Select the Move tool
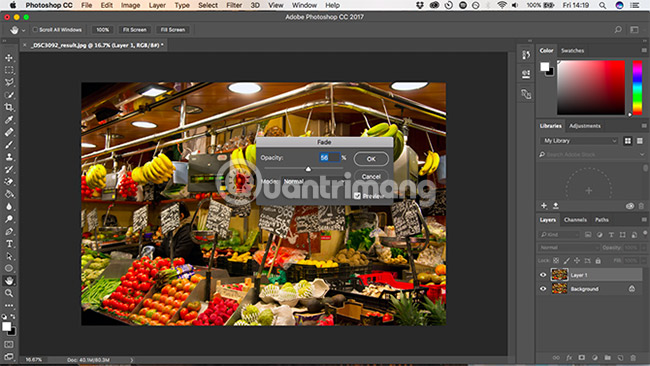This screenshot has width=650, height=366. (x=9, y=58)
